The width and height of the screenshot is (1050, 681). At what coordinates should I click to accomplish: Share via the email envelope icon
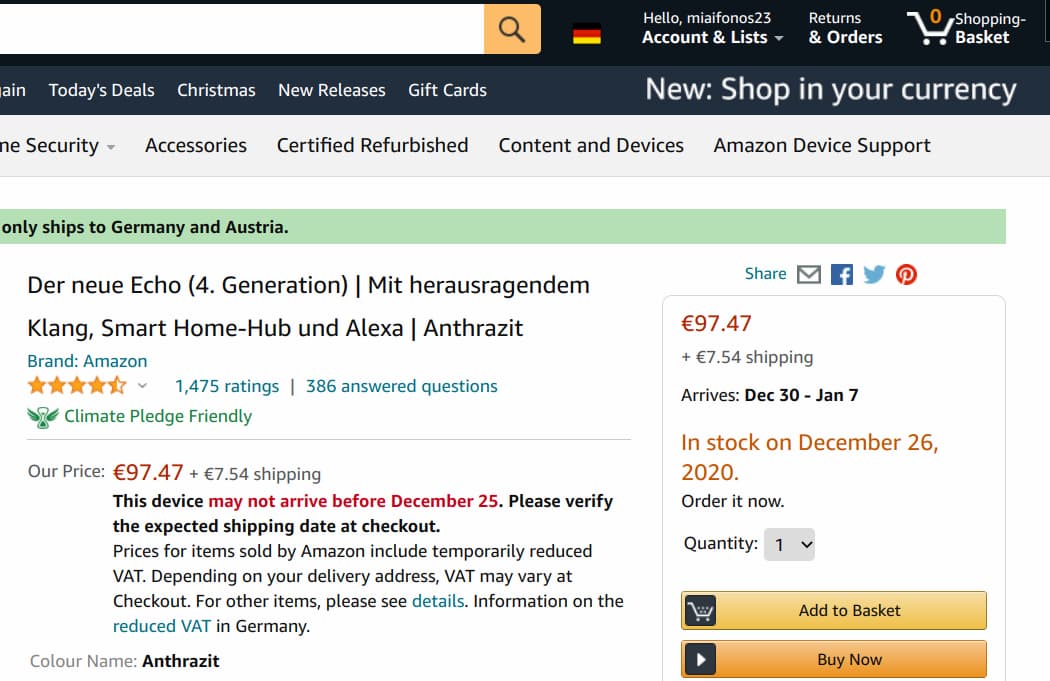click(809, 274)
